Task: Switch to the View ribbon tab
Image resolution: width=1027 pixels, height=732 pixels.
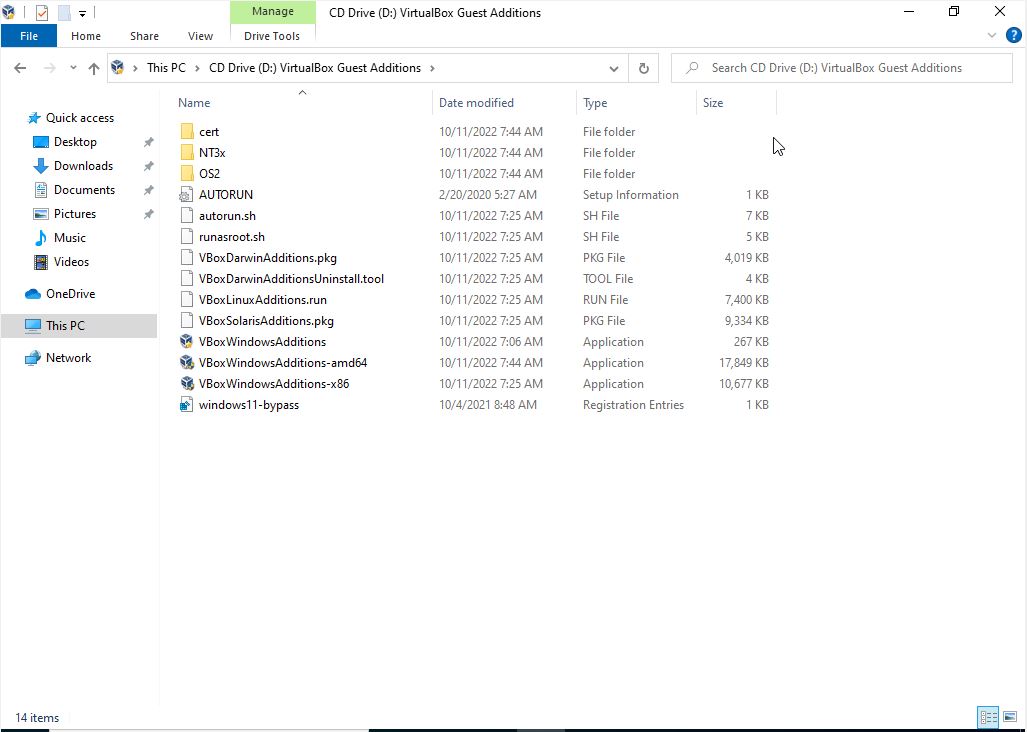Action: click(200, 36)
